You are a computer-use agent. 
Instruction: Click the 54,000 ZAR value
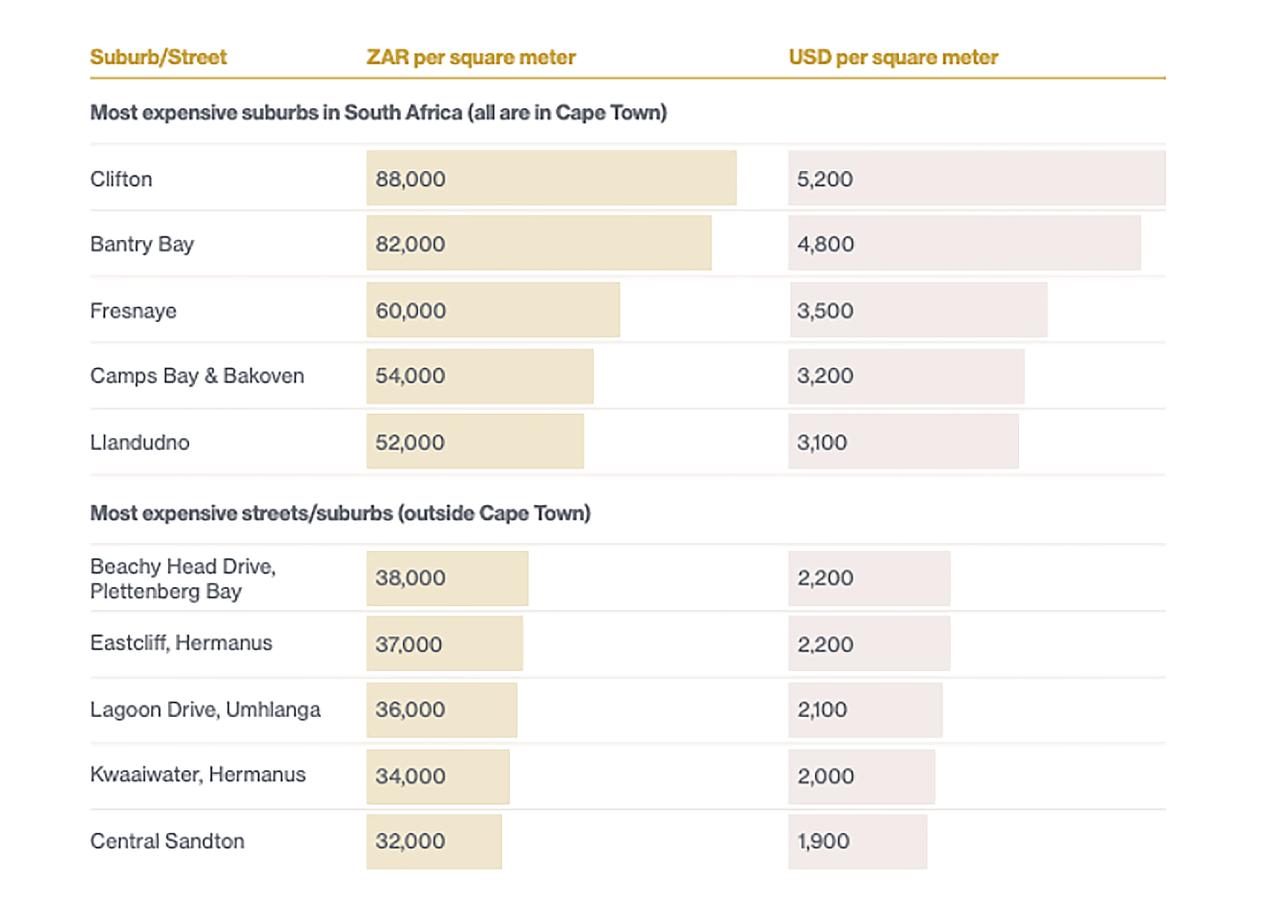[410, 376]
